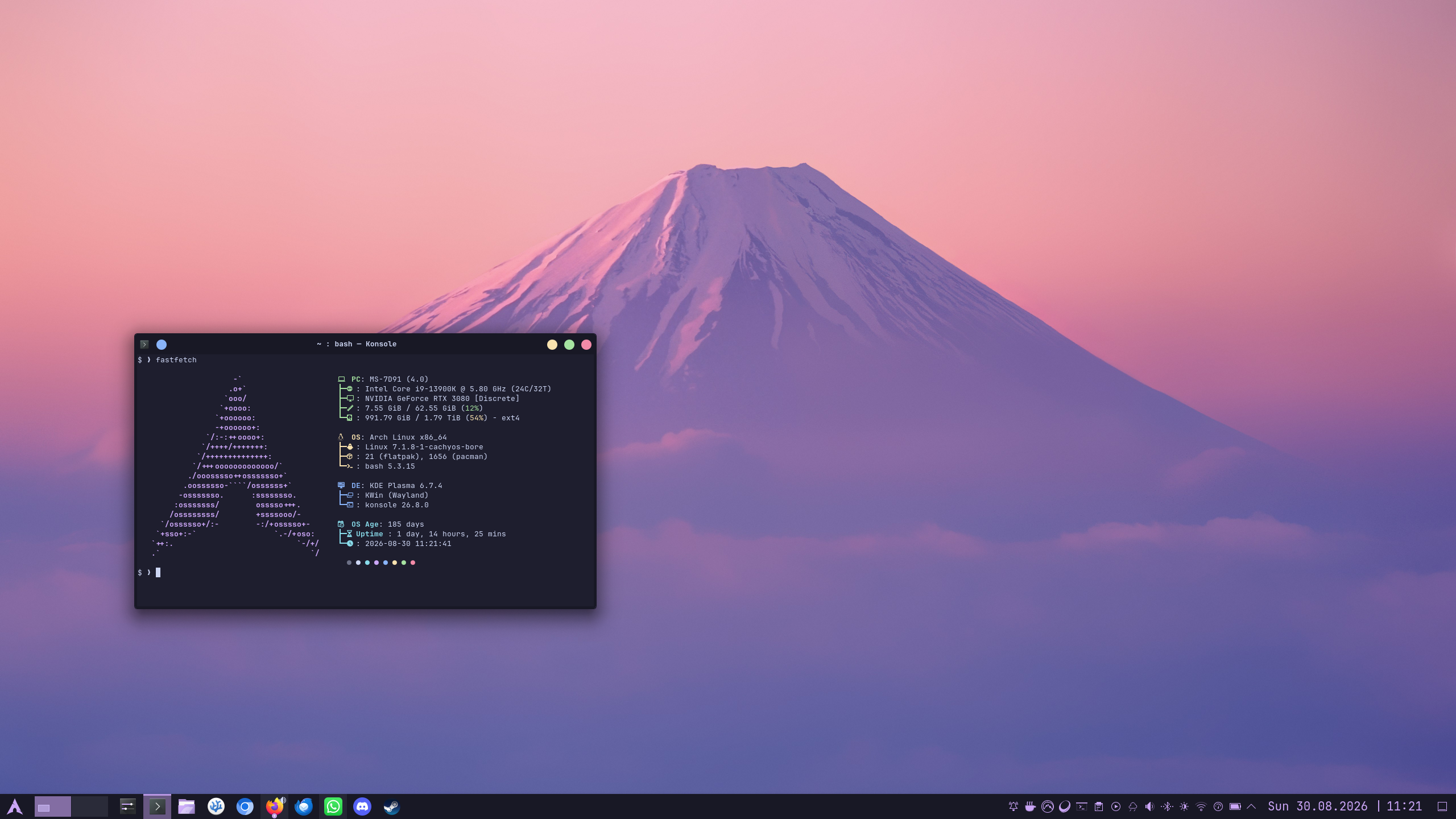Image resolution: width=1456 pixels, height=819 pixels.
Task: Expand hidden system tray icons arrow
Action: click(x=1251, y=806)
